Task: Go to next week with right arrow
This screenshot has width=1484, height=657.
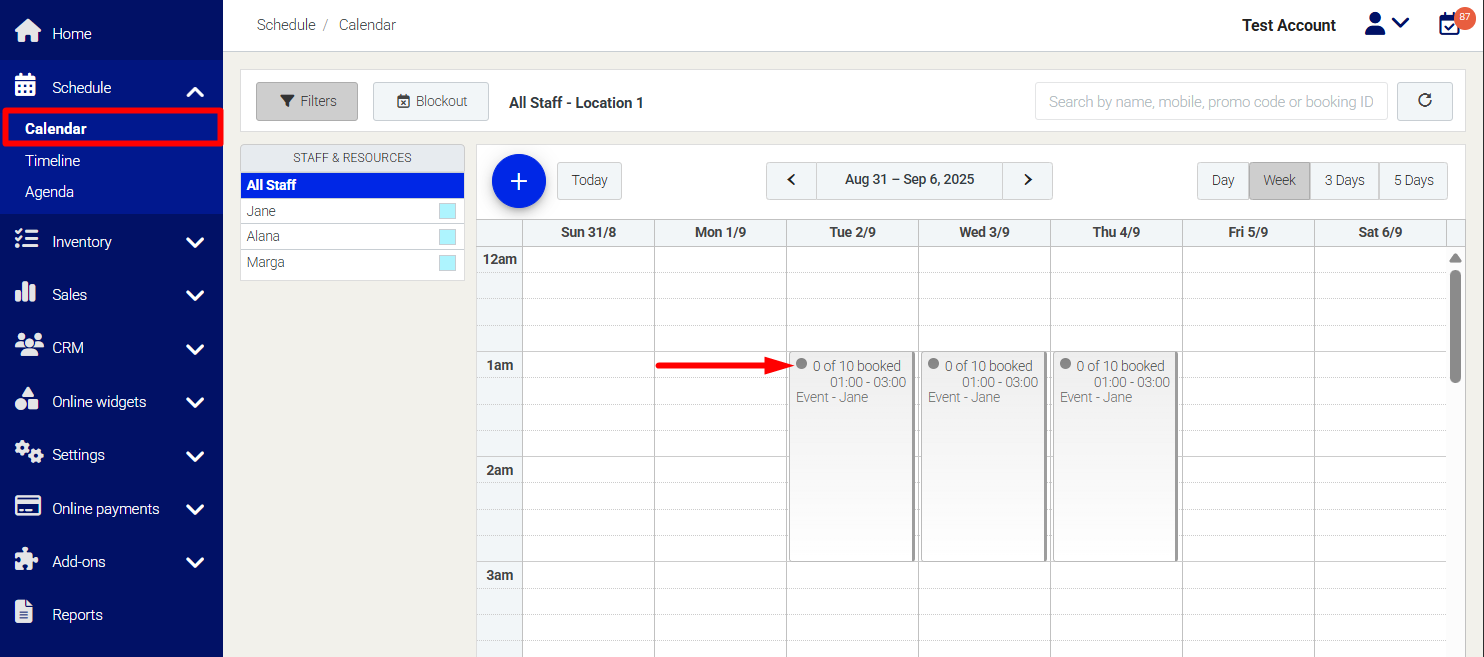Action: point(1027,180)
